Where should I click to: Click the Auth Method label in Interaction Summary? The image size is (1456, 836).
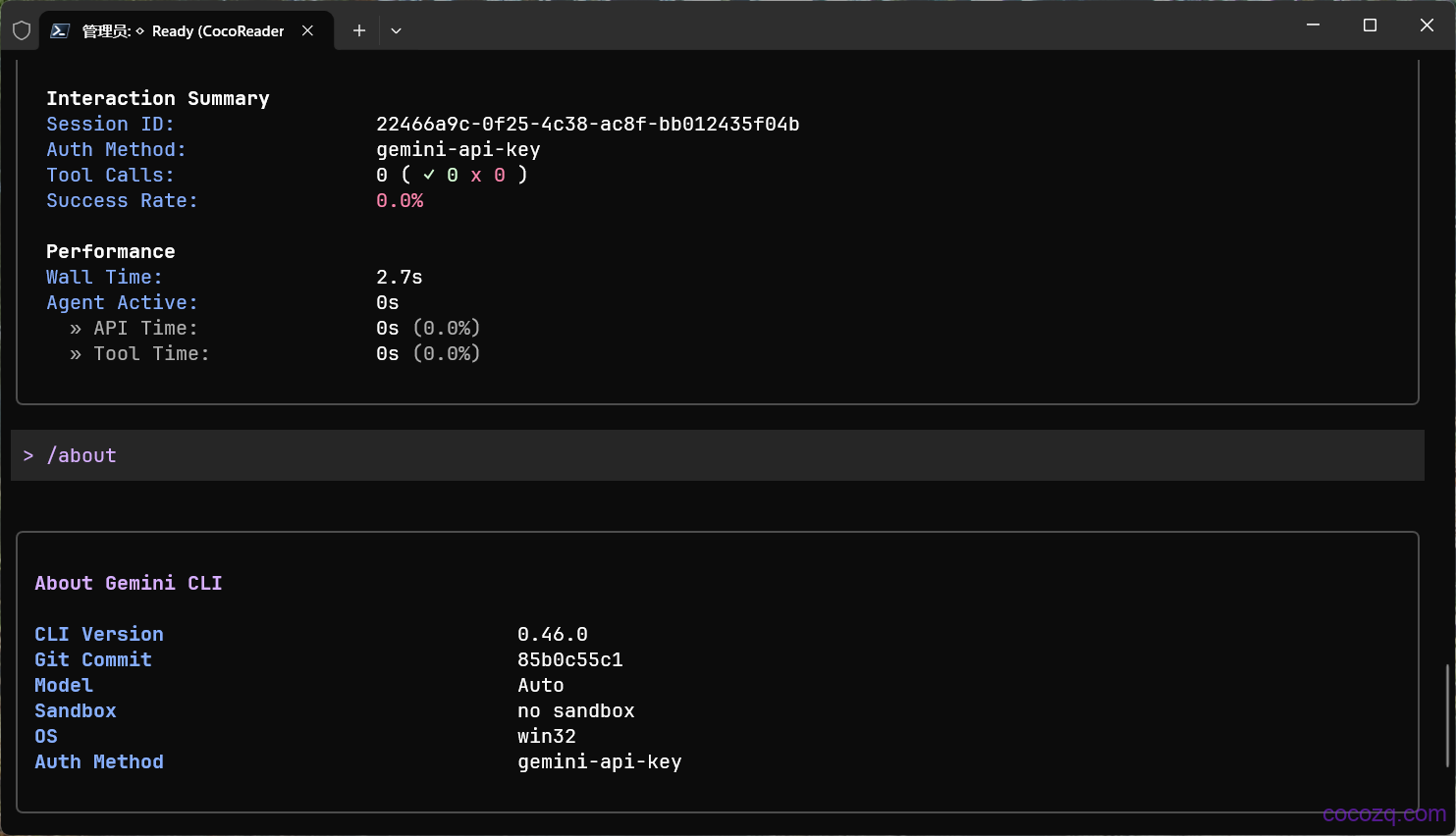pos(116,149)
